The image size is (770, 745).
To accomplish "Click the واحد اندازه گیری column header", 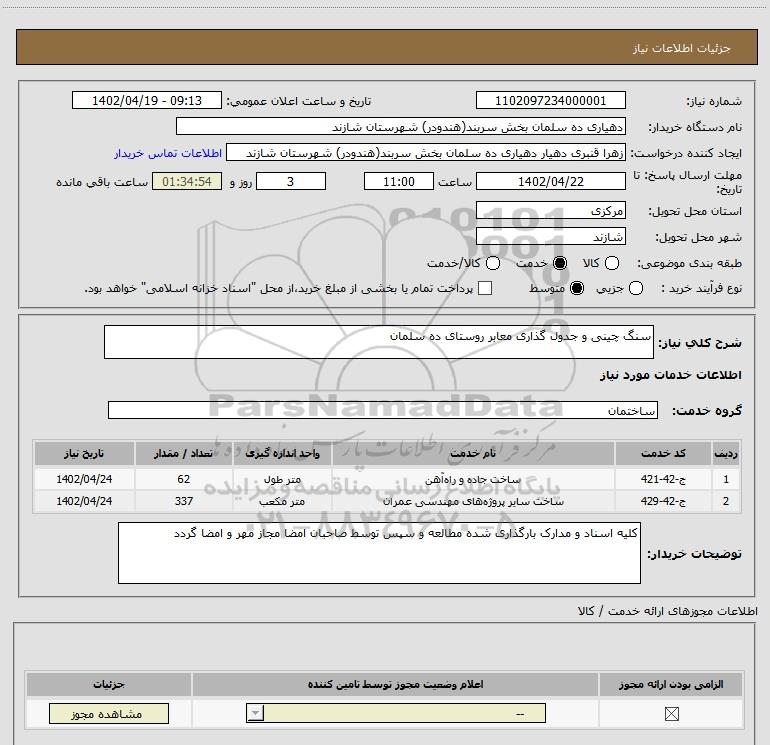I will click(x=282, y=453).
